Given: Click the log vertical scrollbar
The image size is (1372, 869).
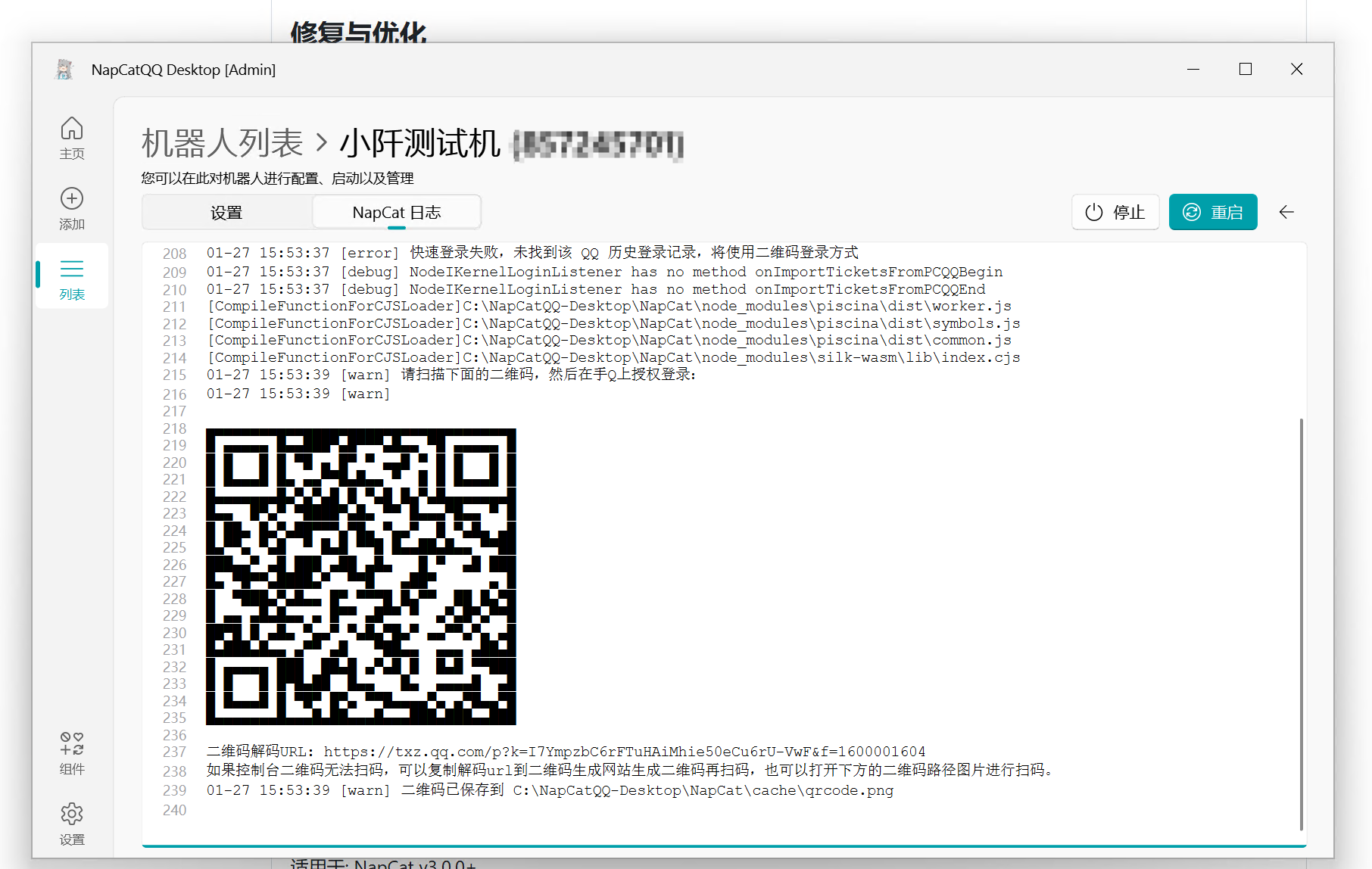Looking at the screenshot, I should pos(1301,624).
